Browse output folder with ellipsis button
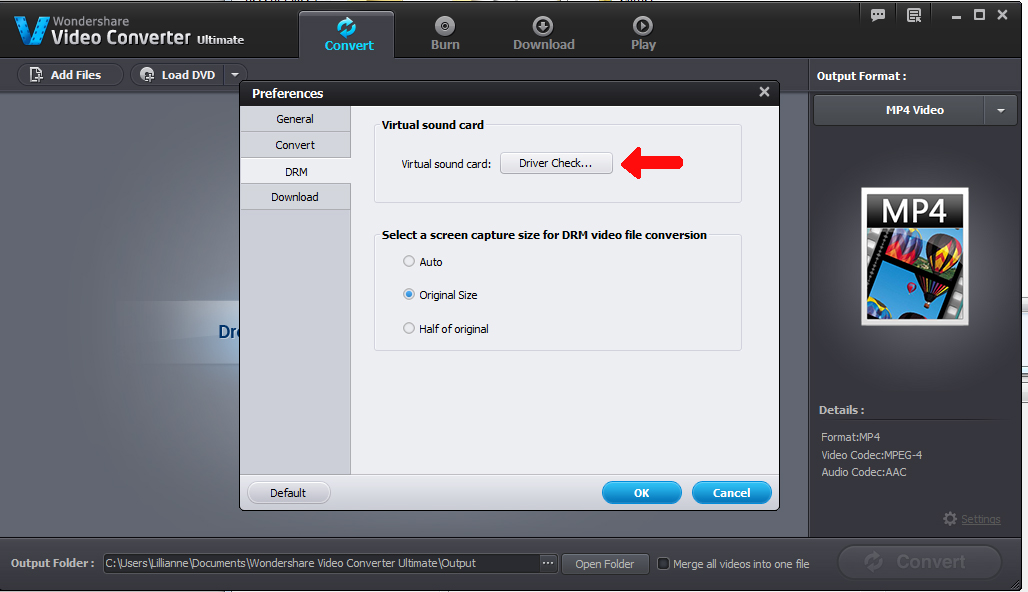The height and width of the screenshot is (592, 1028). point(548,563)
